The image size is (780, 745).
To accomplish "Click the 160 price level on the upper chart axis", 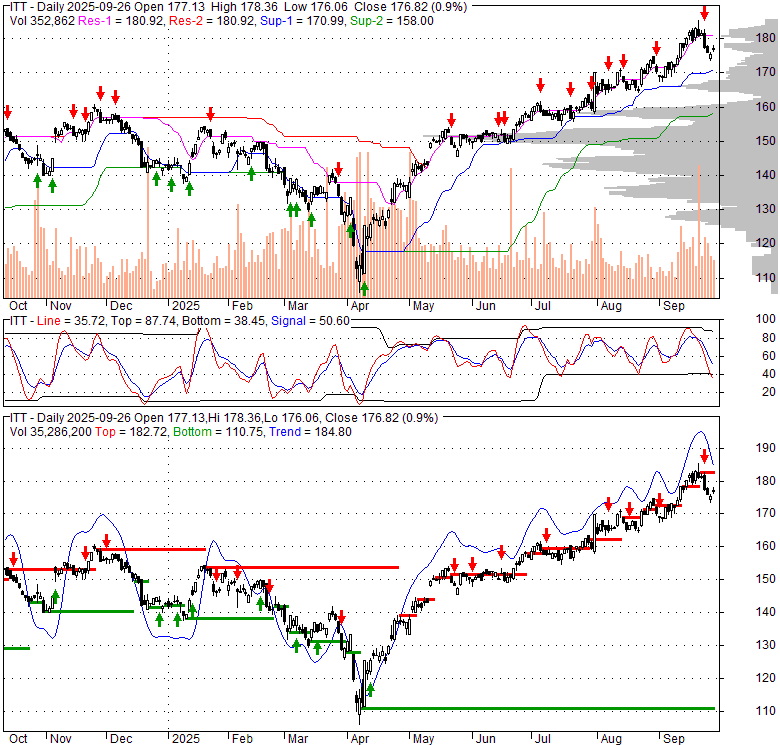I will (x=765, y=107).
